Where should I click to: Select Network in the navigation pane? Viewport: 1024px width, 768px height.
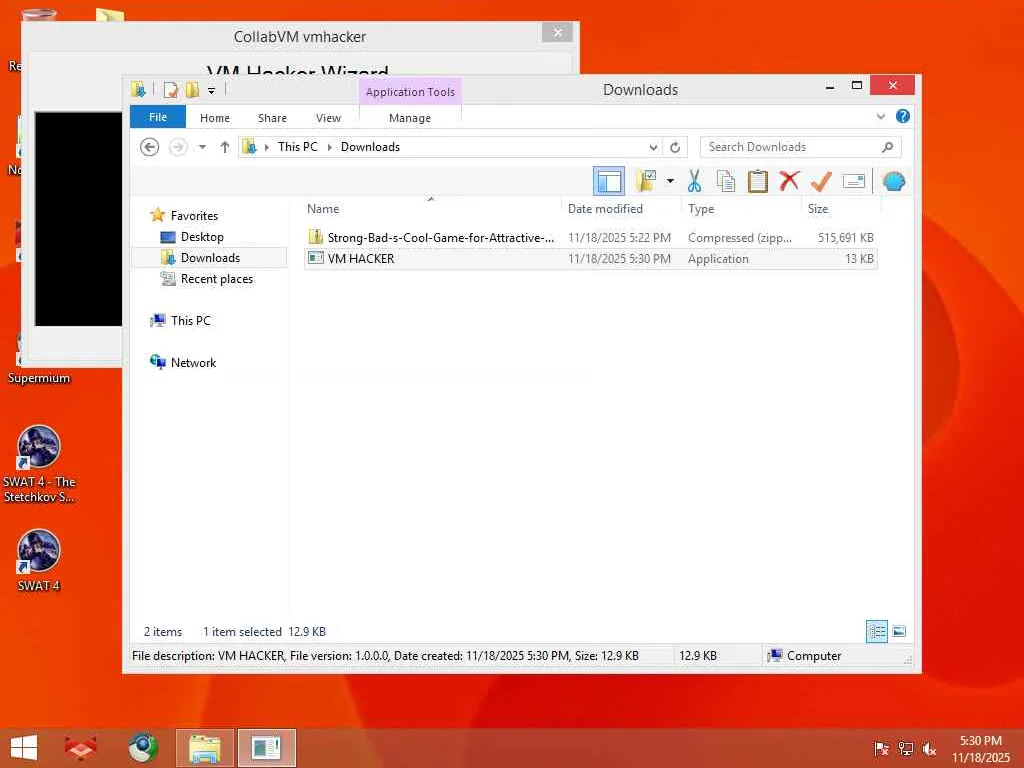pyautogui.click(x=193, y=362)
